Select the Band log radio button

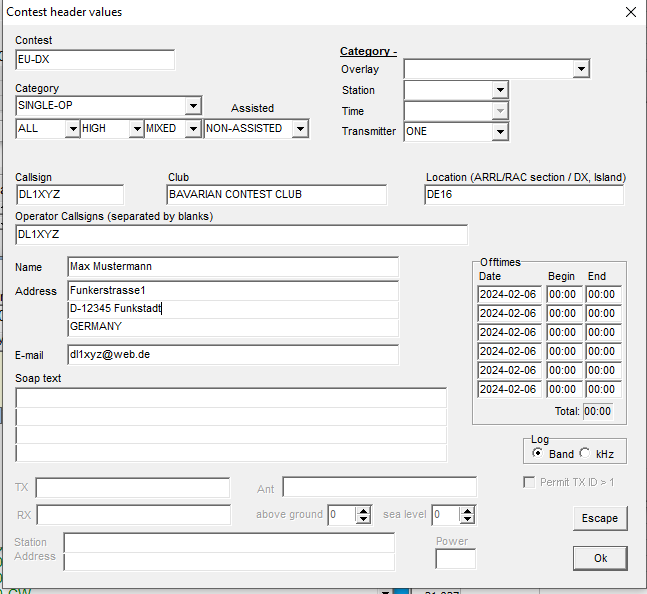(538, 453)
